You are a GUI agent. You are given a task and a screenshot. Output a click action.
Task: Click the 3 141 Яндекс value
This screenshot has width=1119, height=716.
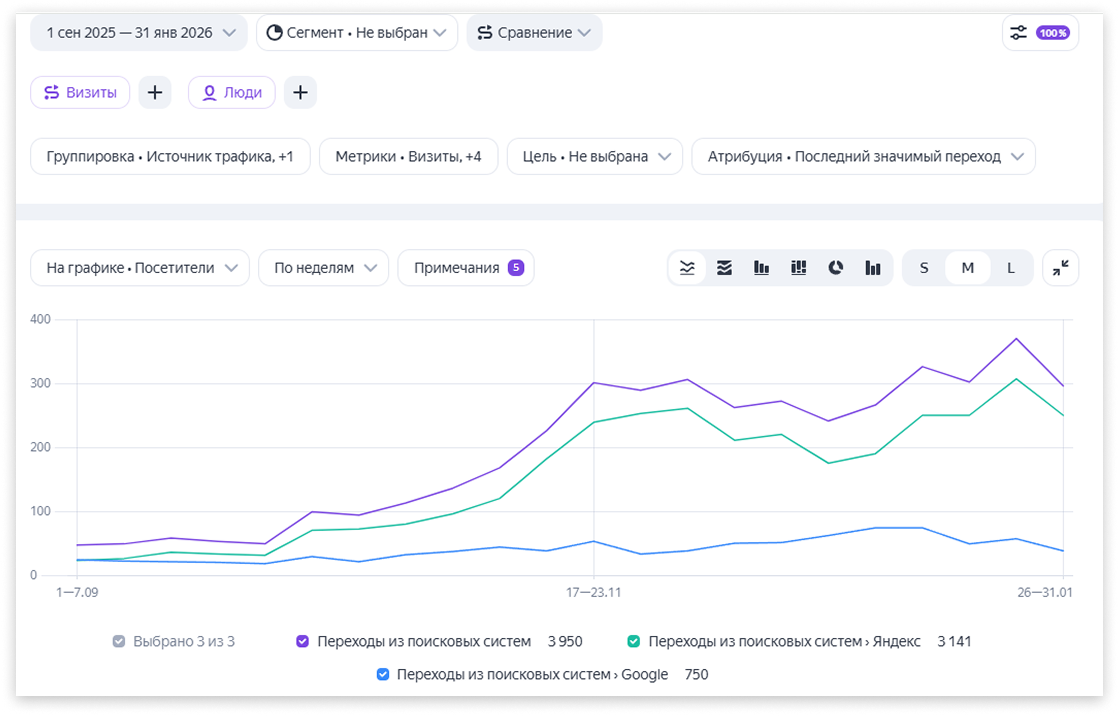(x=954, y=641)
